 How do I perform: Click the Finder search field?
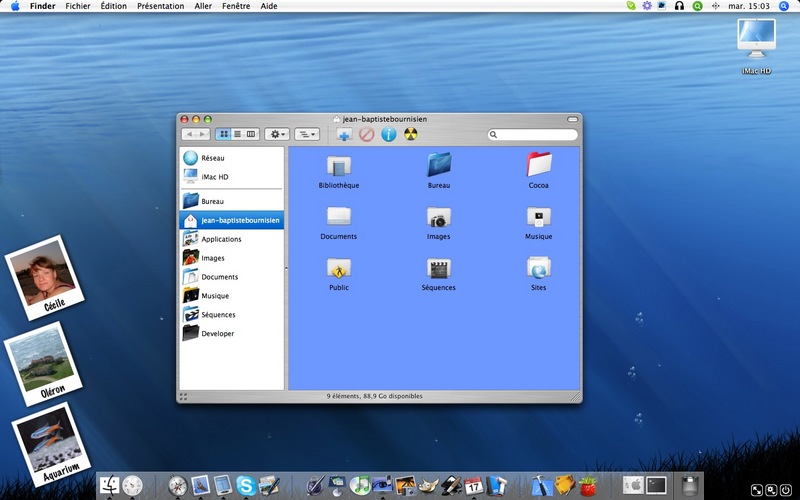[533, 135]
